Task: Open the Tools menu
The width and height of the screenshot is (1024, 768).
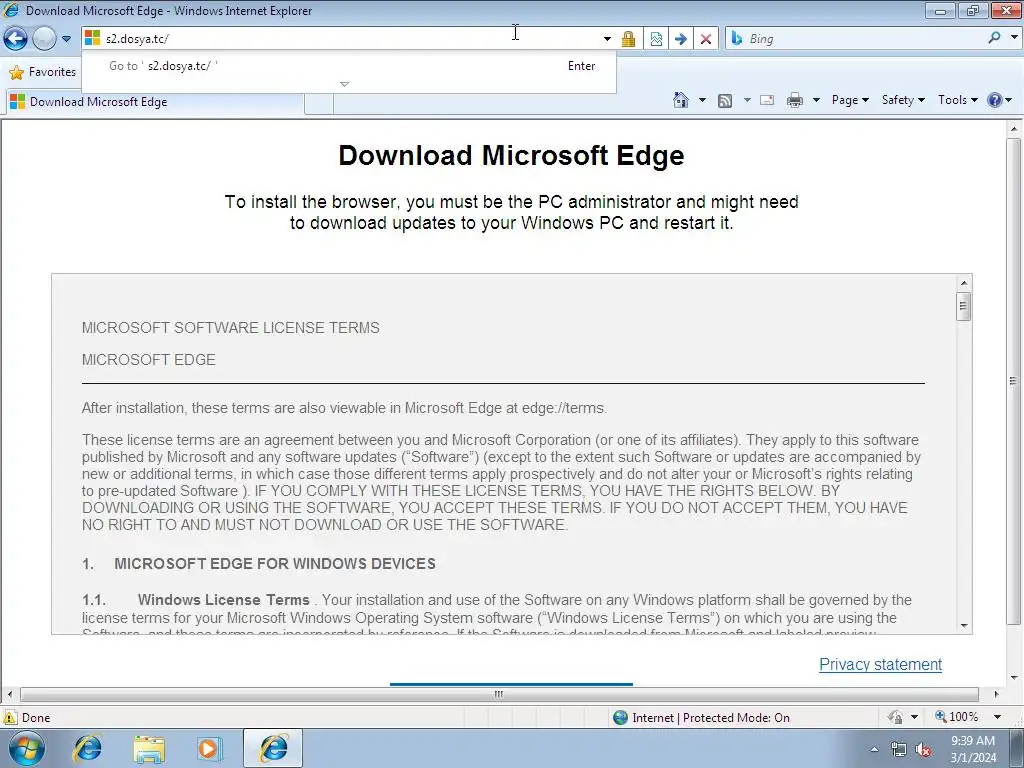Action: click(957, 100)
